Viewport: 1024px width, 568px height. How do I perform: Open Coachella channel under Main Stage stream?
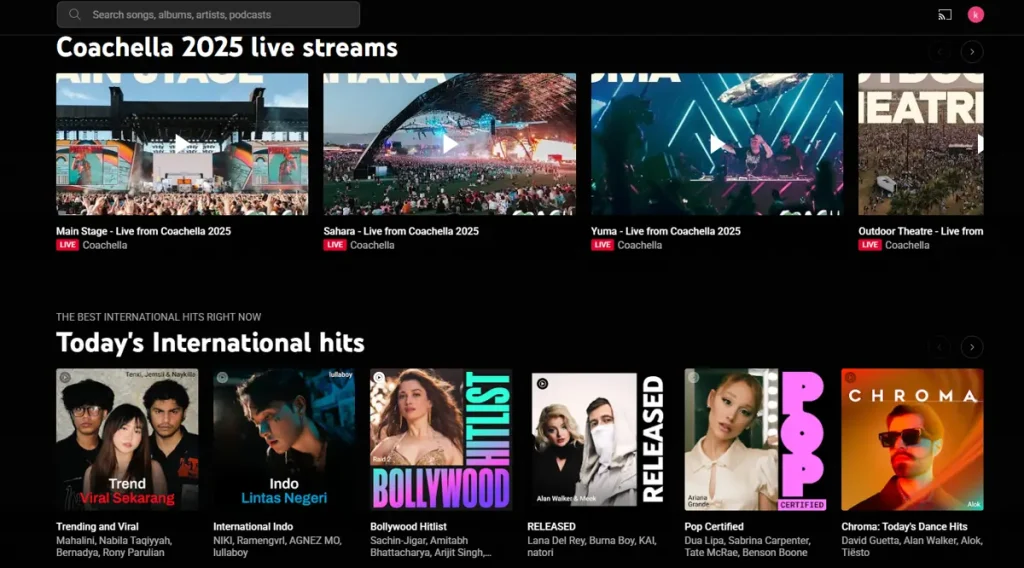[104, 245]
